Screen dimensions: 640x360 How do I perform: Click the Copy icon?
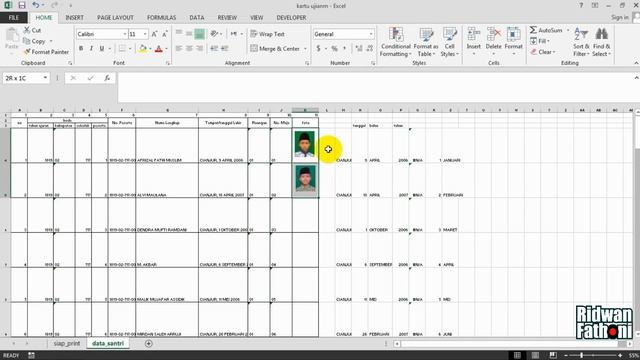[27, 41]
